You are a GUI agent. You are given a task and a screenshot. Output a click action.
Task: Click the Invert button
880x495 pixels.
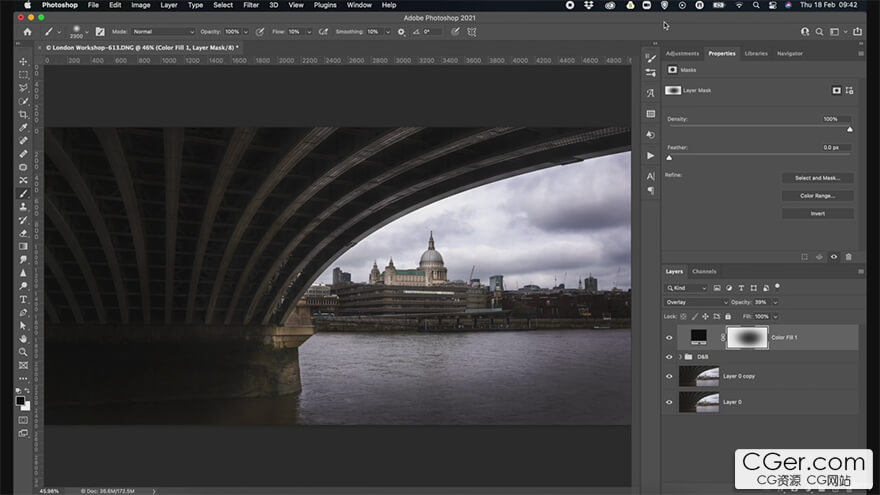pyautogui.click(x=818, y=214)
